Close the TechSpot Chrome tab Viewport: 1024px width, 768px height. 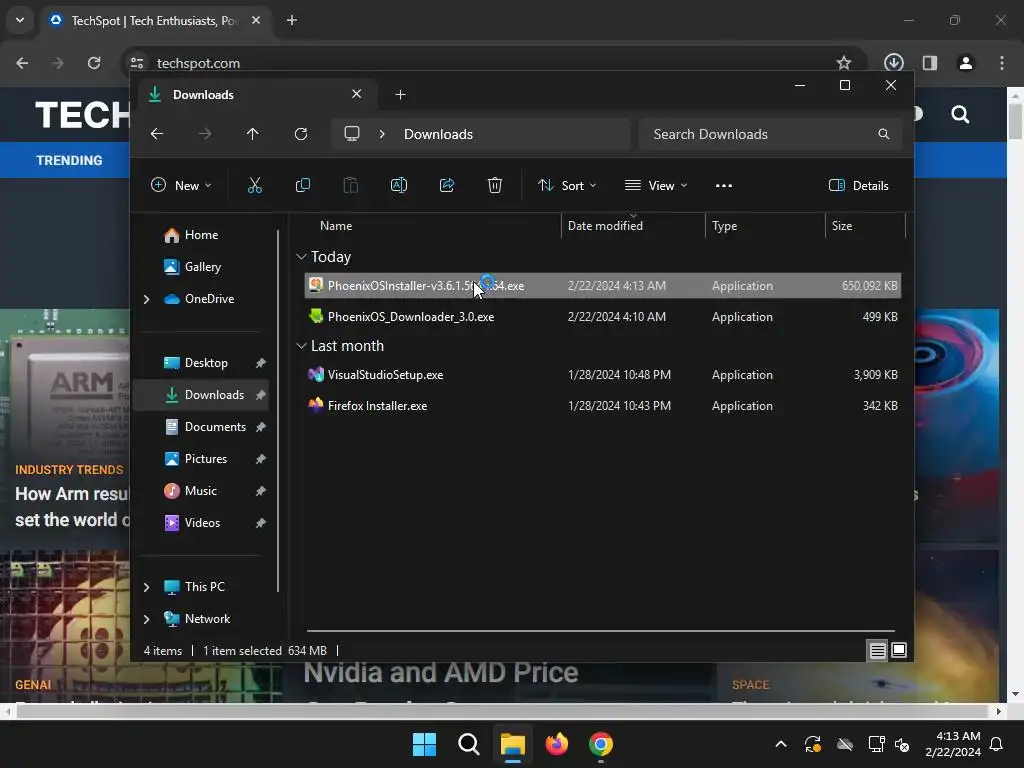point(256,20)
